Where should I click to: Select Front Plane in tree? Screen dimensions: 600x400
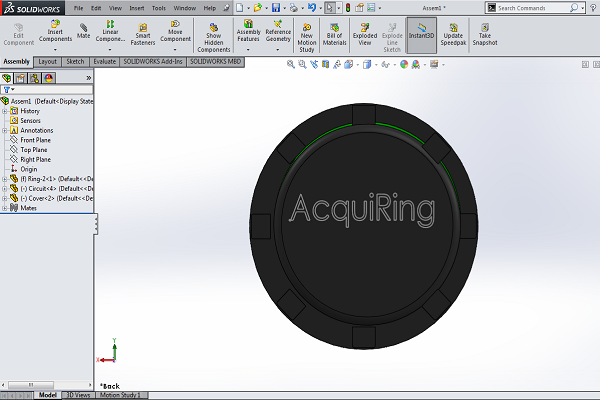point(35,140)
